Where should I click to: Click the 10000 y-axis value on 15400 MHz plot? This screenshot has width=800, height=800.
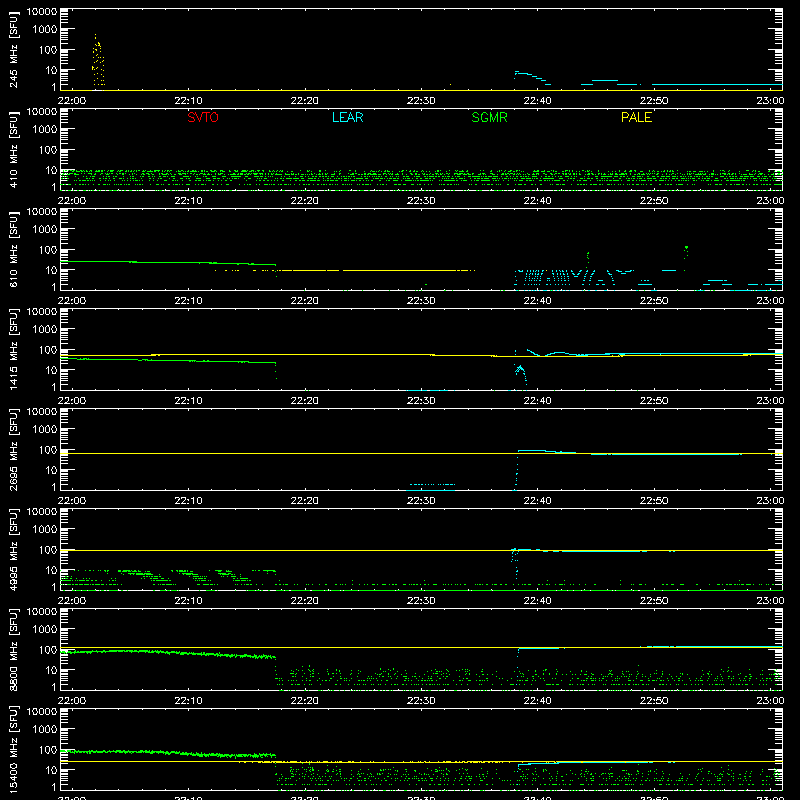click(x=42, y=711)
